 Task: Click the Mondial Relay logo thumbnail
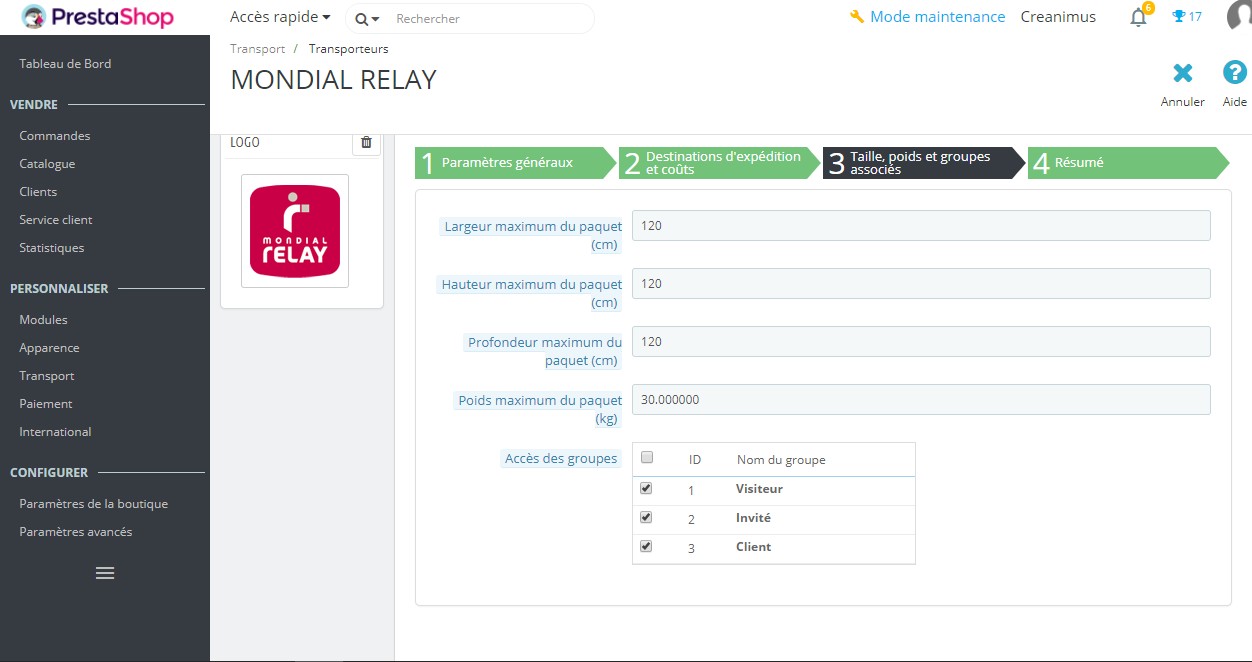[295, 231]
